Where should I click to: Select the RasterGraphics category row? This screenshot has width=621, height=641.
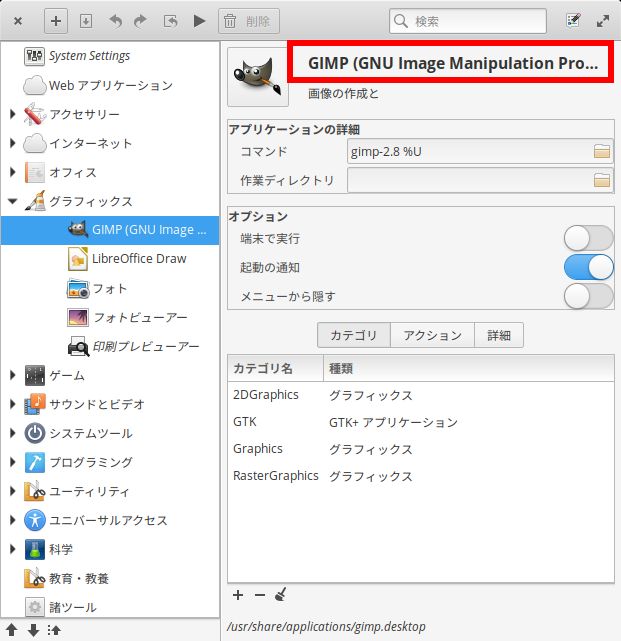coord(421,476)
